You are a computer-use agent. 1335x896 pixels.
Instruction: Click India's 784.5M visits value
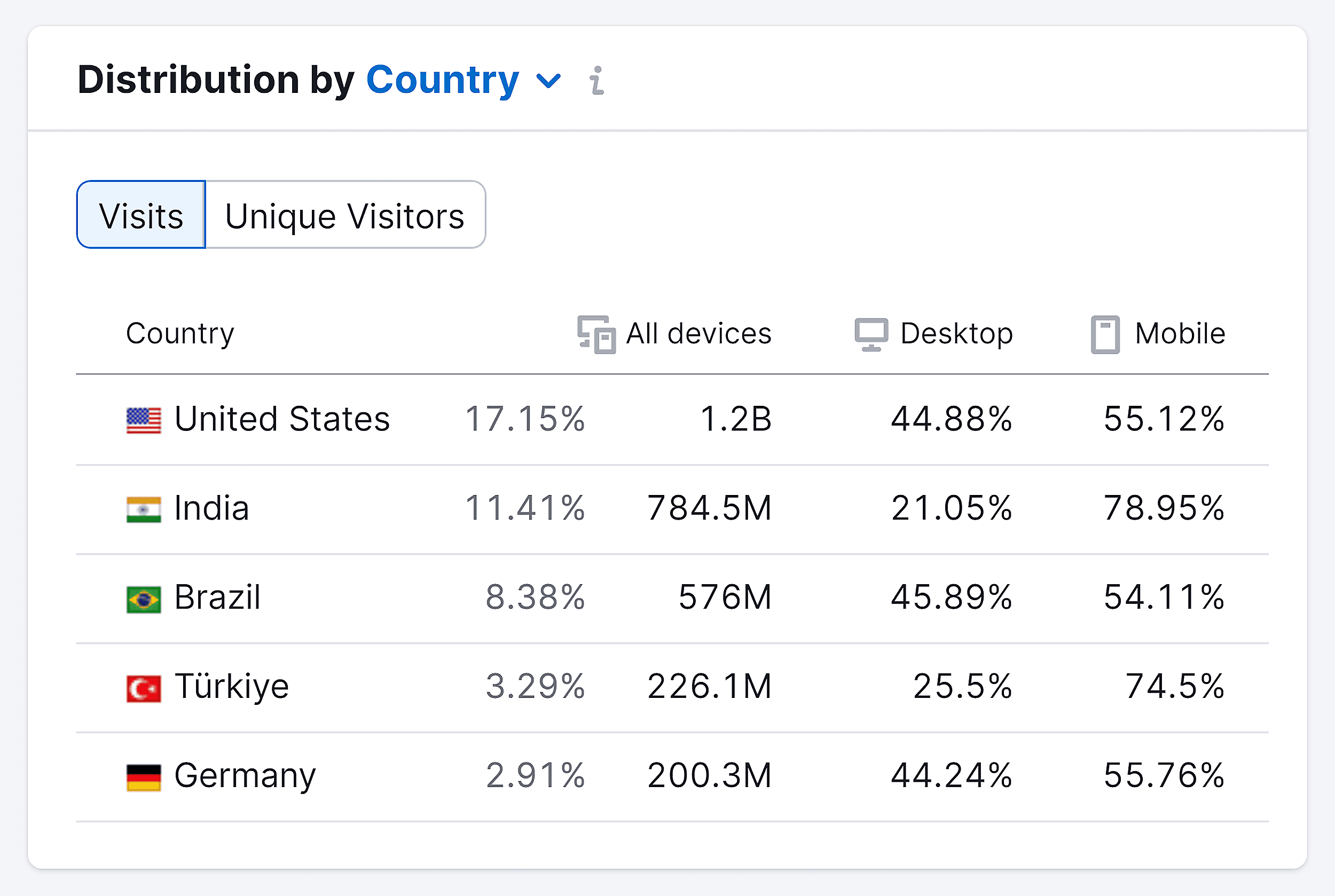coord(709,508)
